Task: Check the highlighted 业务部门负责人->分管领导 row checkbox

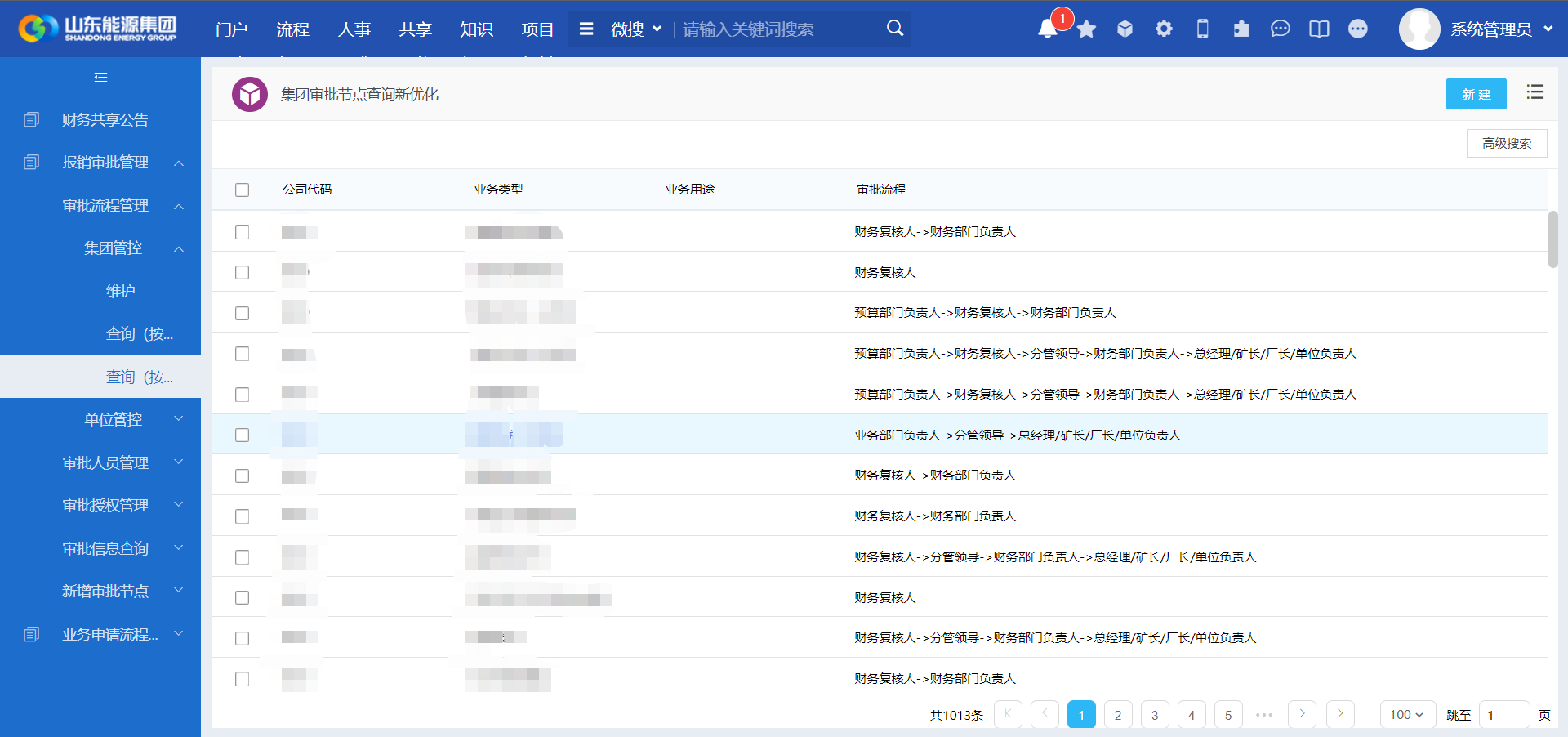Action: tap(242, 435)
